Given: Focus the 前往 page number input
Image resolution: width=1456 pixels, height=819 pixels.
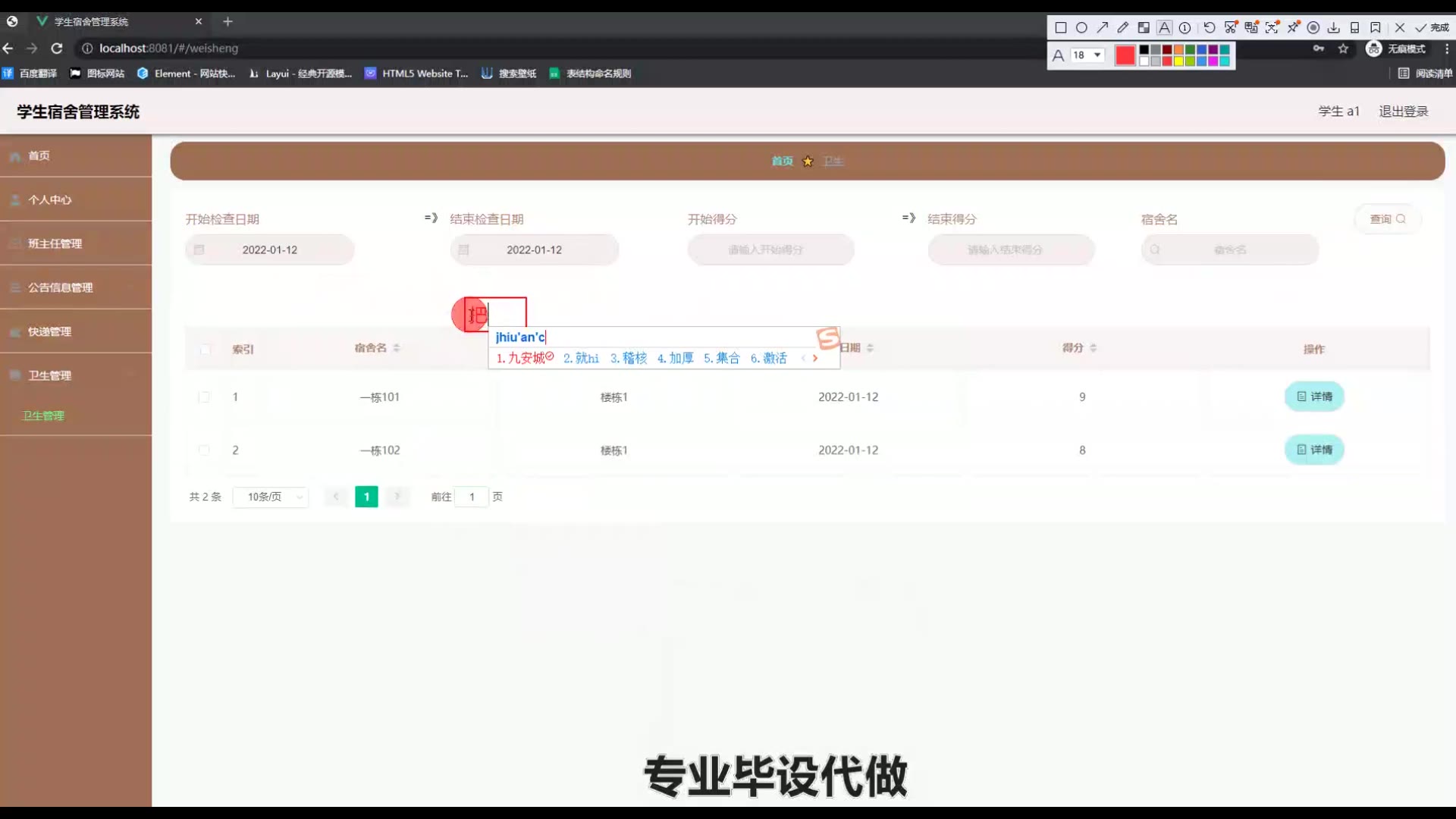Looking at the screenshot, I should (x=472, y=497).
